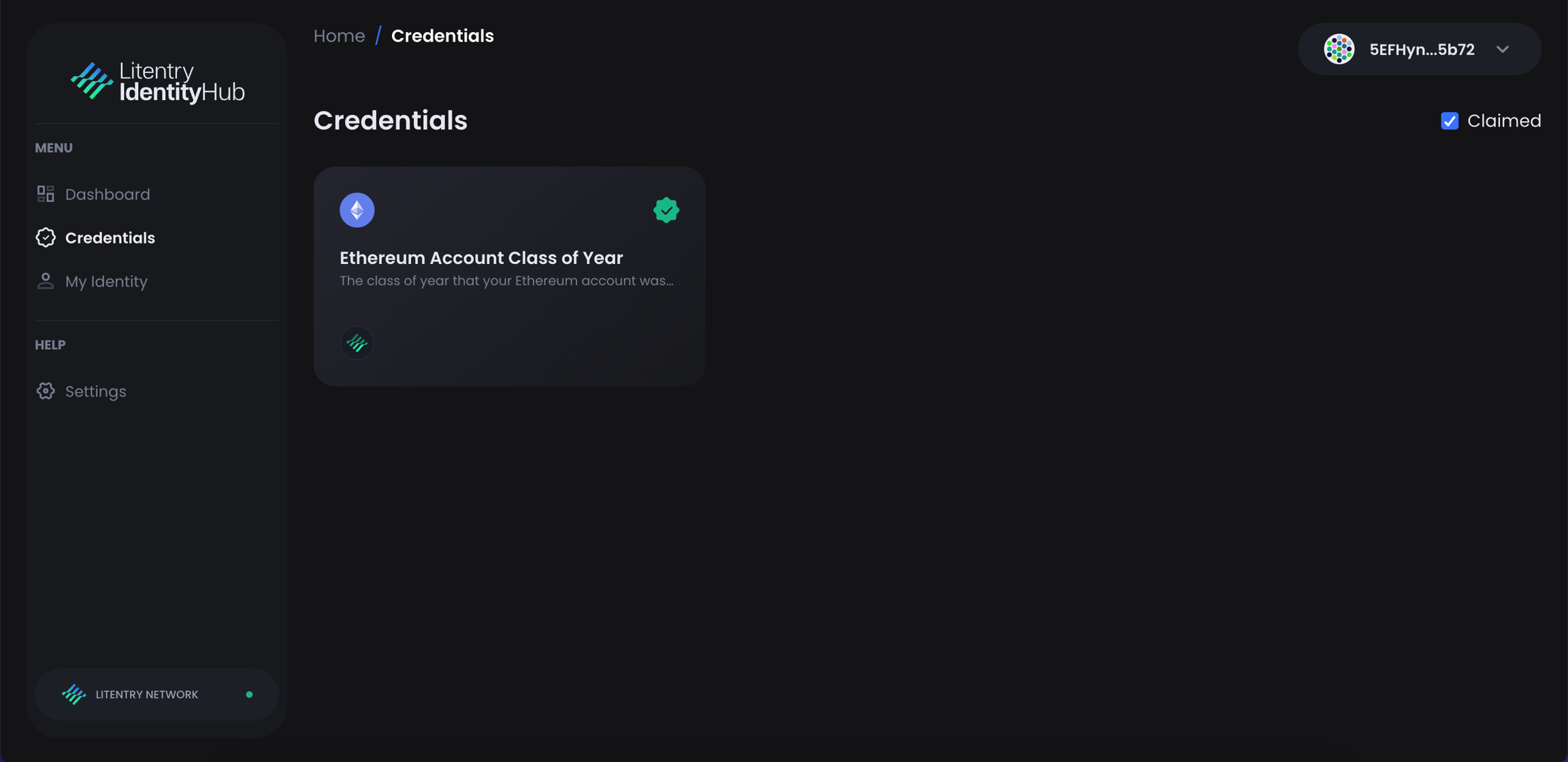This screenshot has height=762, width=1568.
Task: Select My Identity in the sidebar
Action: pyautogui.click(x=106, y=282)
